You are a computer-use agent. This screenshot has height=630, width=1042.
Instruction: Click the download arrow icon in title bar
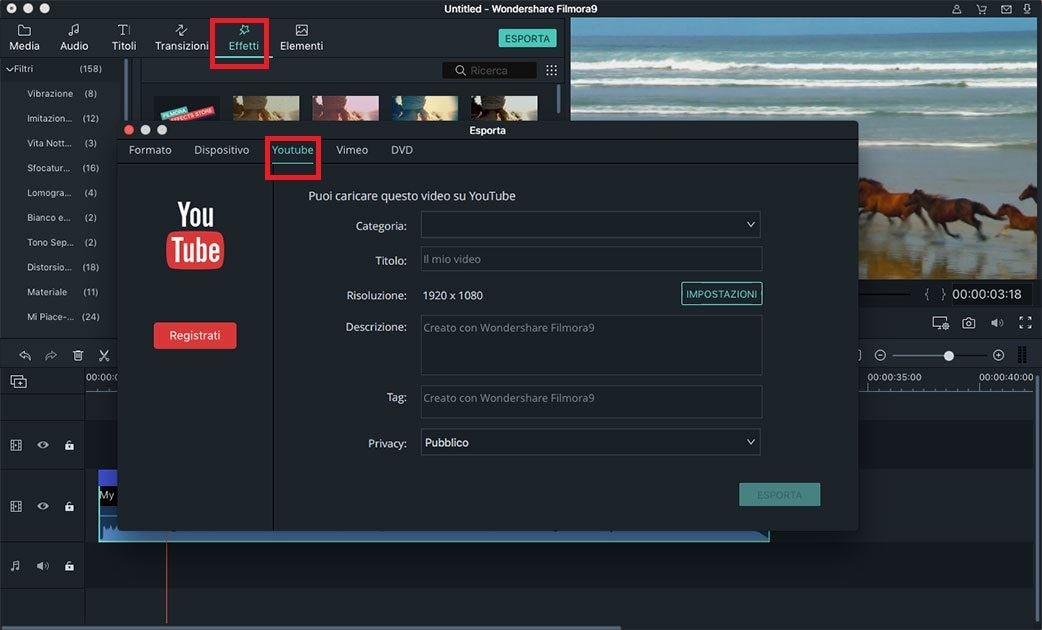(1027, 9)
